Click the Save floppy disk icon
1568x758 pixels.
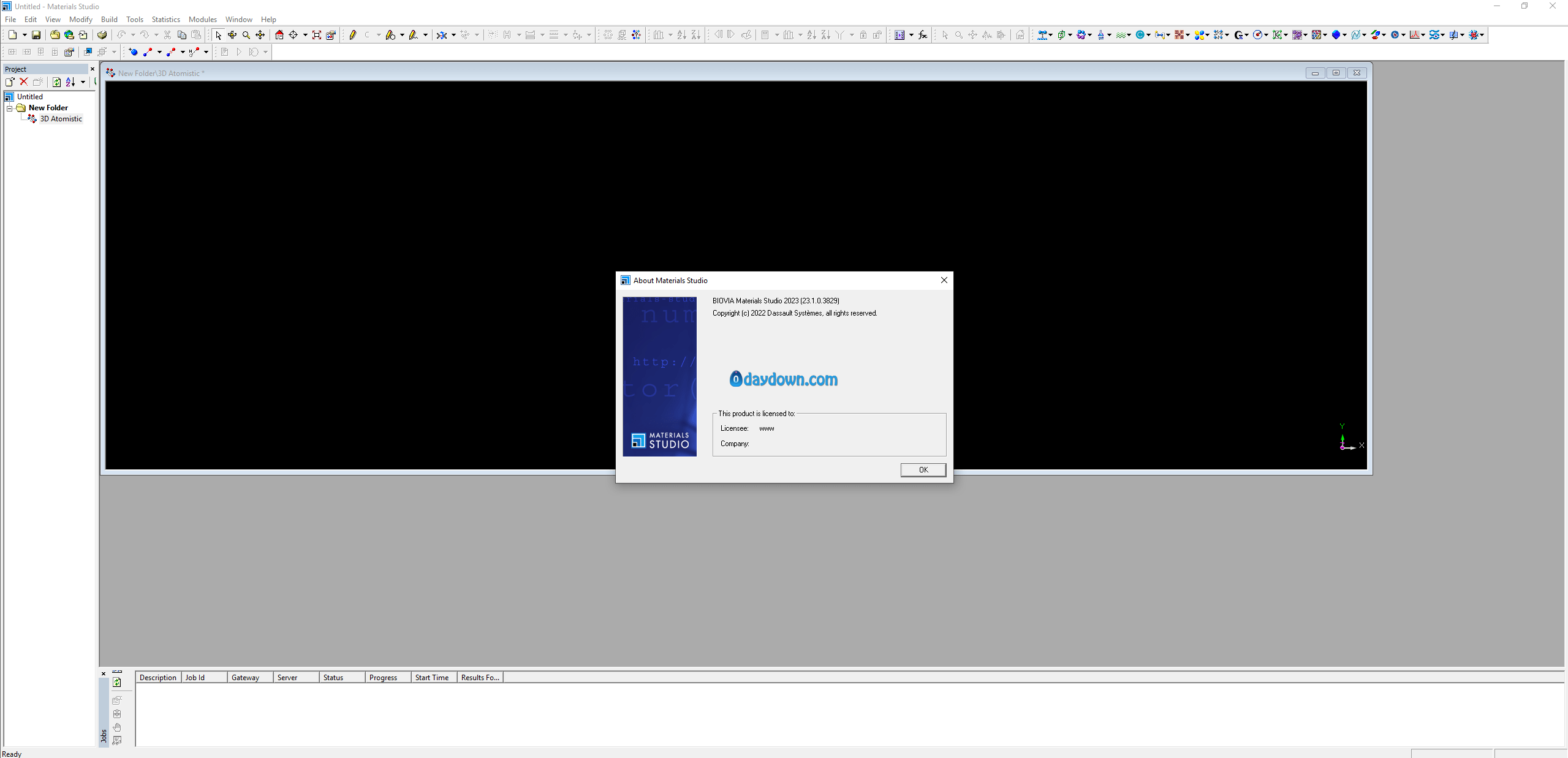click(36, 35)
